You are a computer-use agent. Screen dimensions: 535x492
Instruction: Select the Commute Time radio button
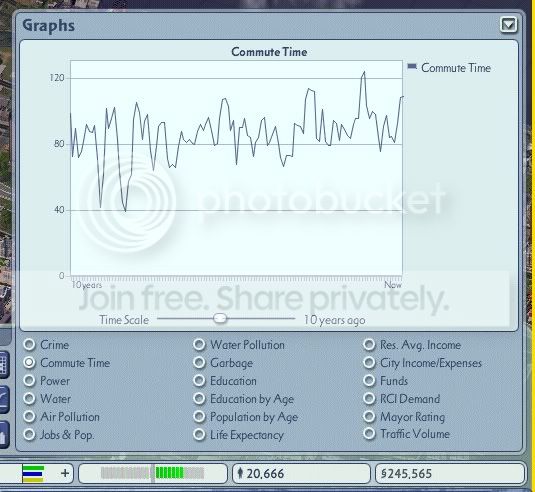point(29,362)
